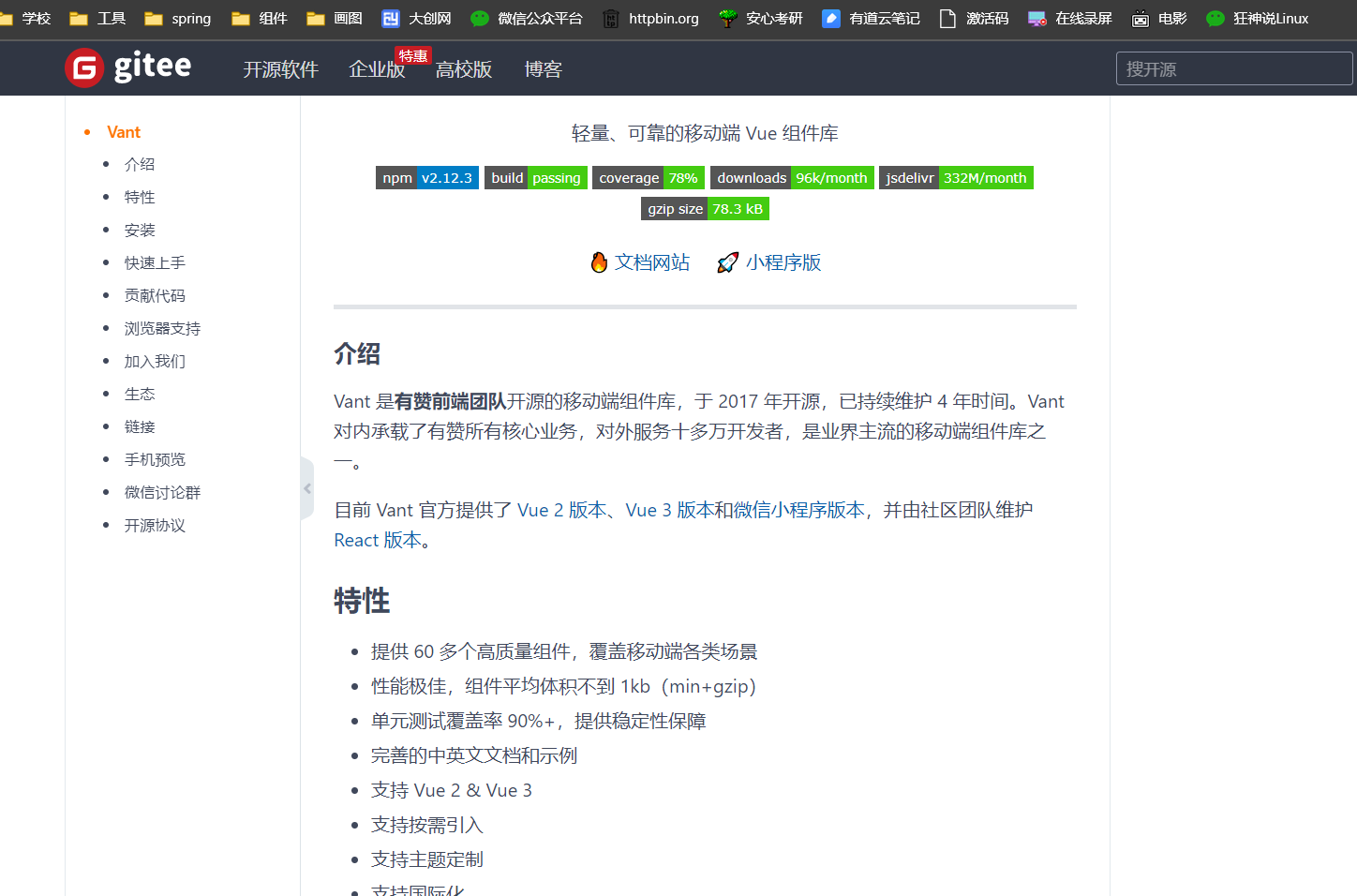The height and width of the screenshot is (896, 1357).
Task: Jump to the 安装 section
Action: click(x=140, y=230)
